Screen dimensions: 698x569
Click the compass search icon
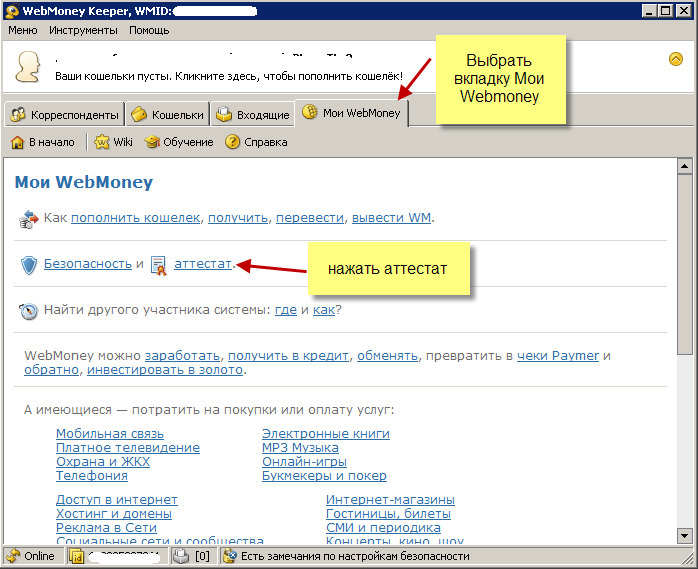28,311
